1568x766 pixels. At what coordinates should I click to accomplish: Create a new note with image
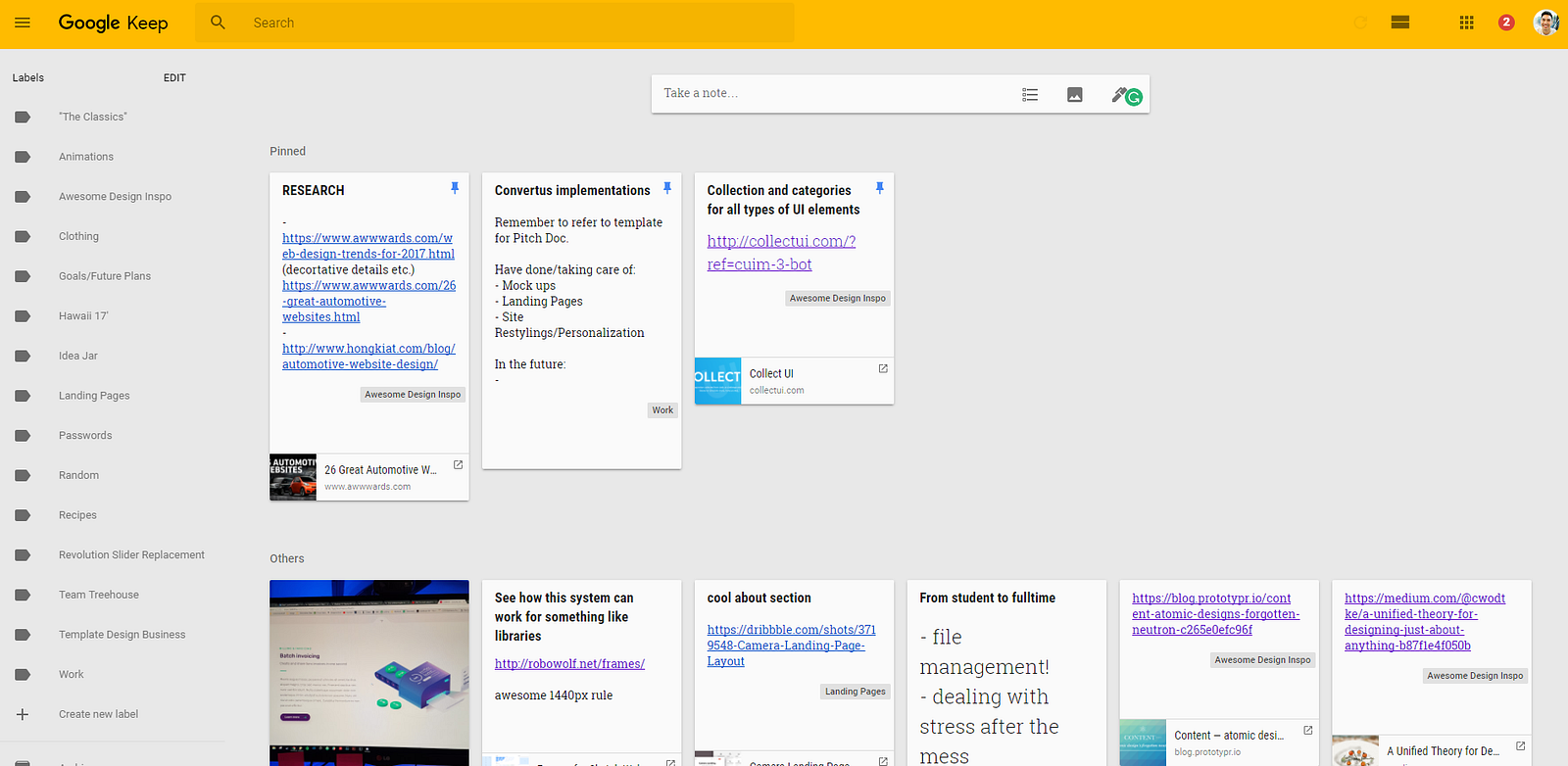[x=1075, y=94]
